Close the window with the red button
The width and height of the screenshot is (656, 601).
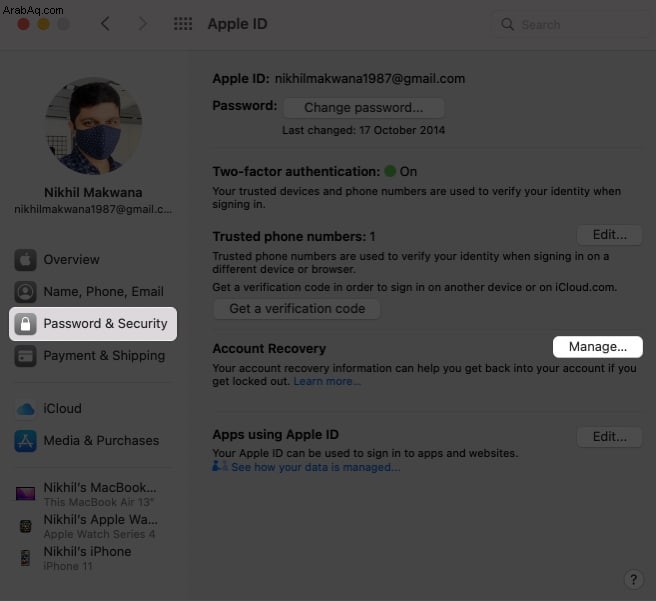coord(23,24)
